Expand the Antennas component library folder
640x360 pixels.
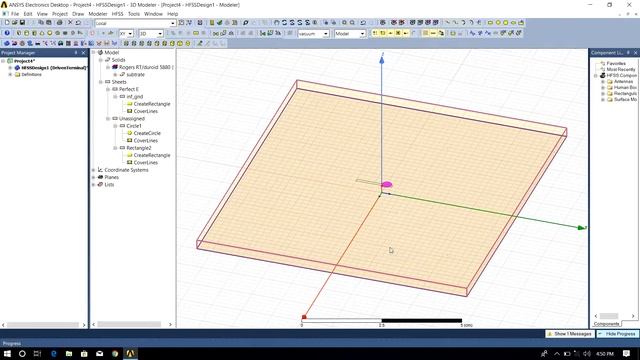(x=603, y=82)
